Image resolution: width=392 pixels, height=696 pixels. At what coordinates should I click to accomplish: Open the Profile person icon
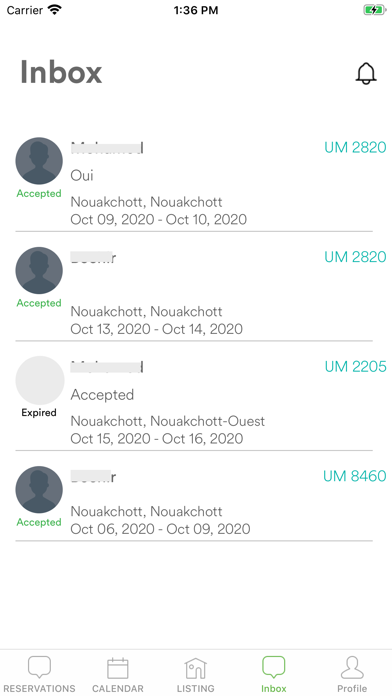coord(352,668)
